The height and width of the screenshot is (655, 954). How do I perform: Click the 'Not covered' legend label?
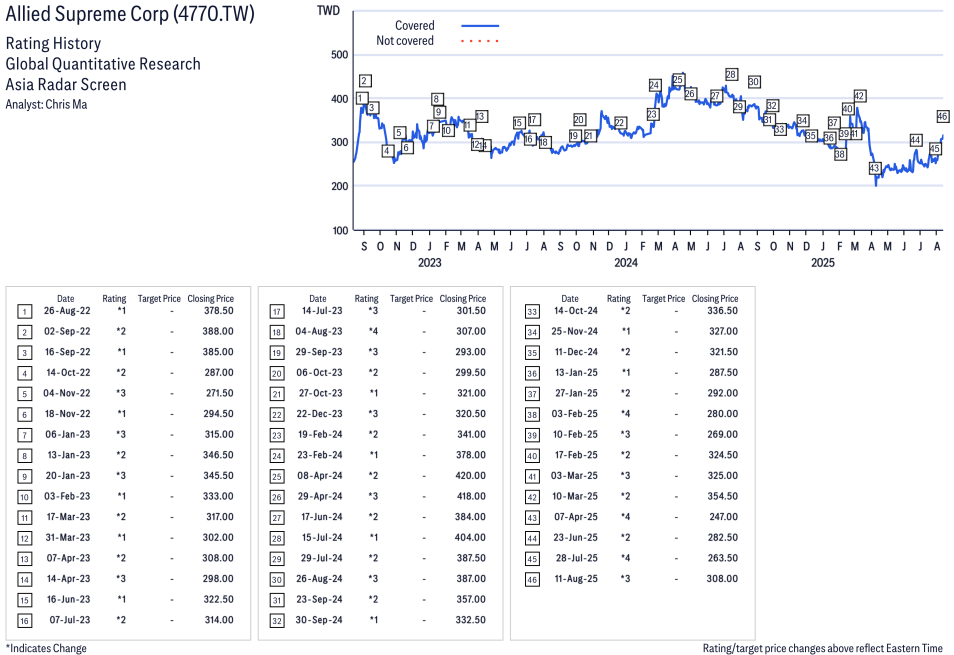click(x=405, y=41)
